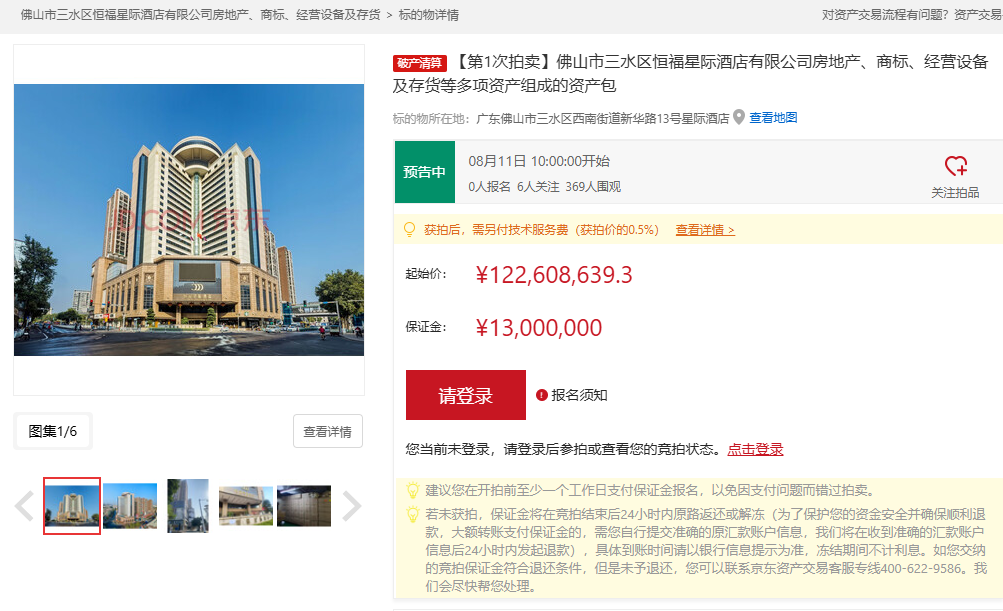Select the second hotel aerial thumbnail
Viewport: 1003px width, 611px height.
[130, 505]
